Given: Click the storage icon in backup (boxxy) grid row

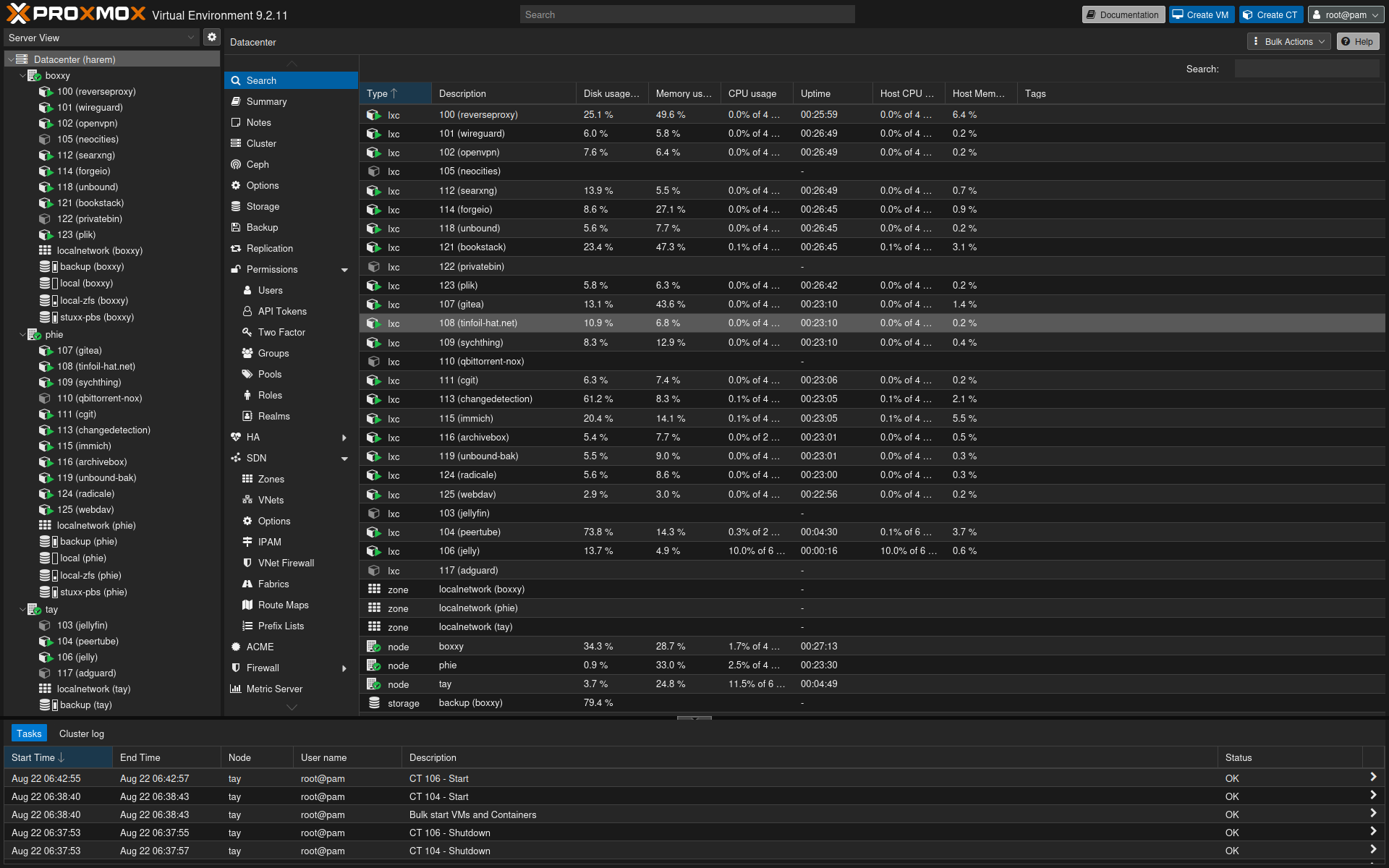Looking at the screenshot, I should [x=374, y=703].
